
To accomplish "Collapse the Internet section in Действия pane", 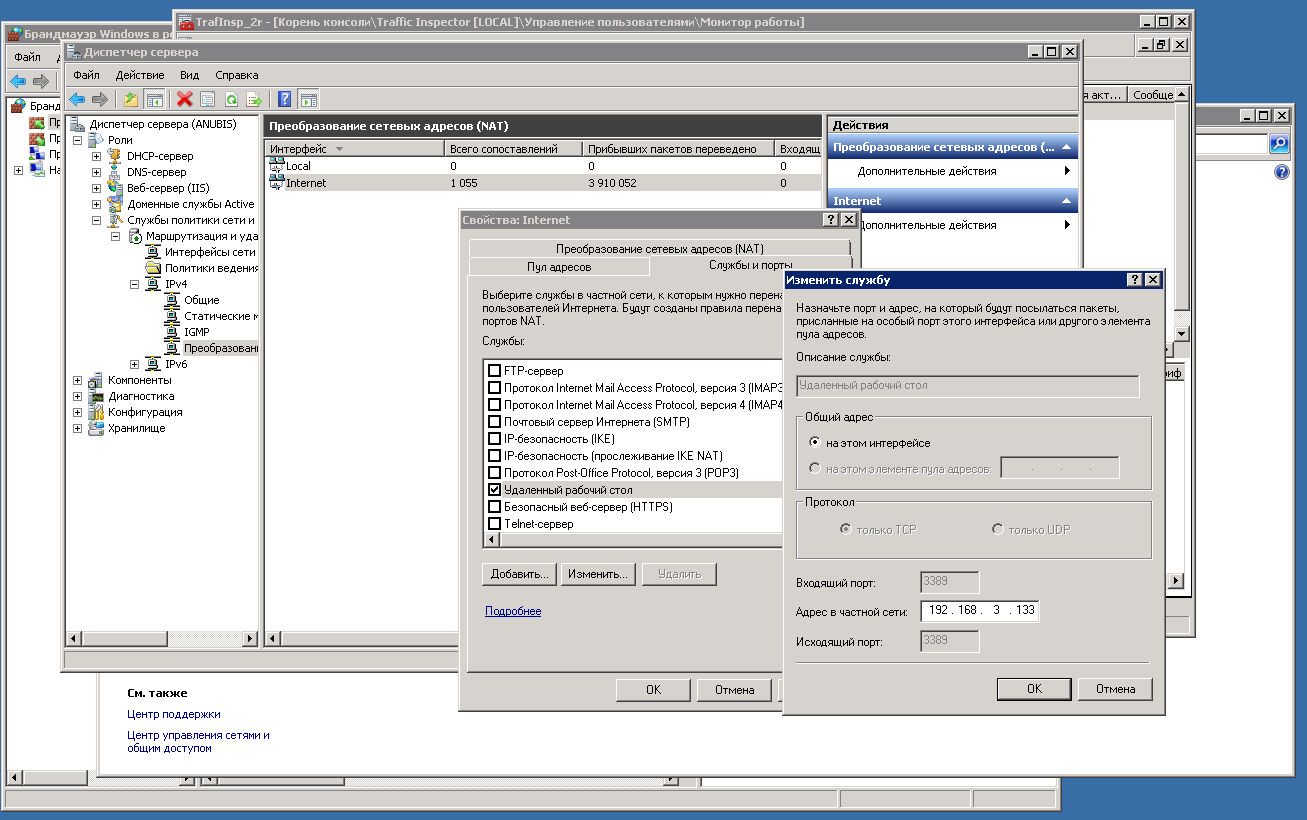I will pos(1068,201).
